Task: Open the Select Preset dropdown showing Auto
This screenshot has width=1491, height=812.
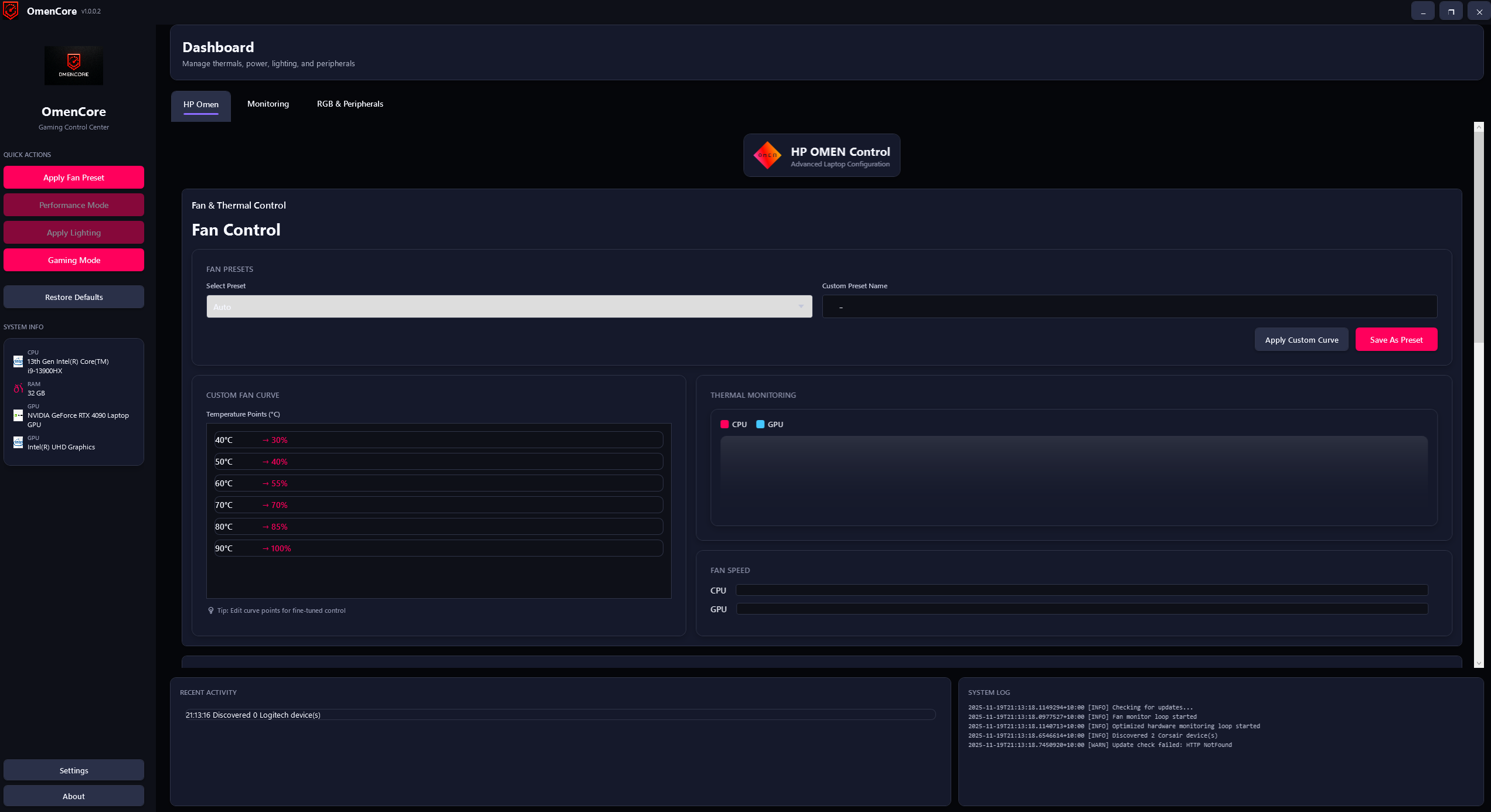Action: tap(509, 306)
